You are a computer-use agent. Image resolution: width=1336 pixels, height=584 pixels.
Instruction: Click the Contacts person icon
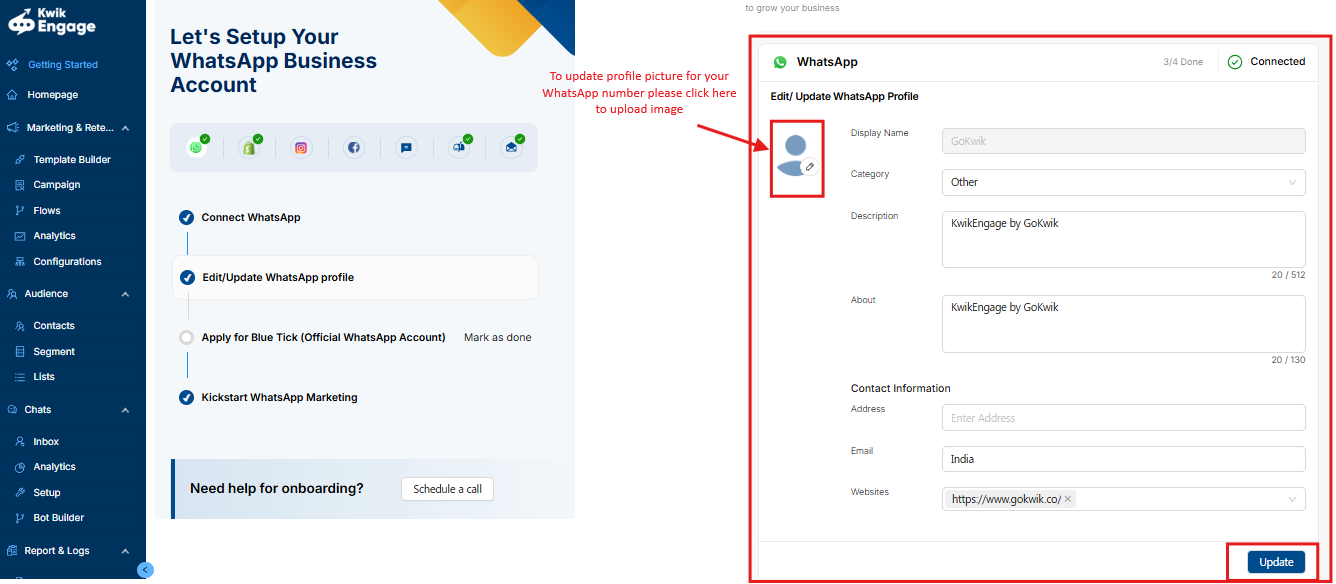[x=21, y=326]
